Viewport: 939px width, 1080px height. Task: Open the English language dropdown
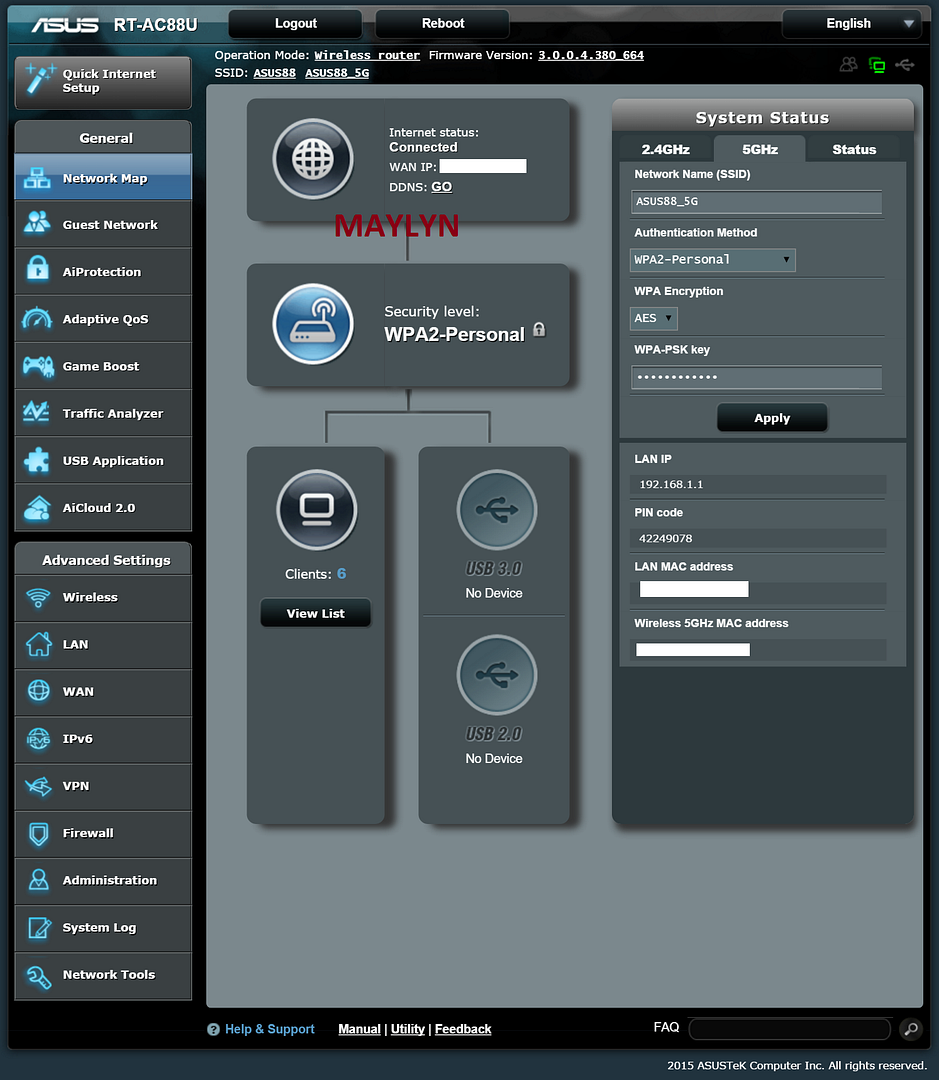click(851, 24)
